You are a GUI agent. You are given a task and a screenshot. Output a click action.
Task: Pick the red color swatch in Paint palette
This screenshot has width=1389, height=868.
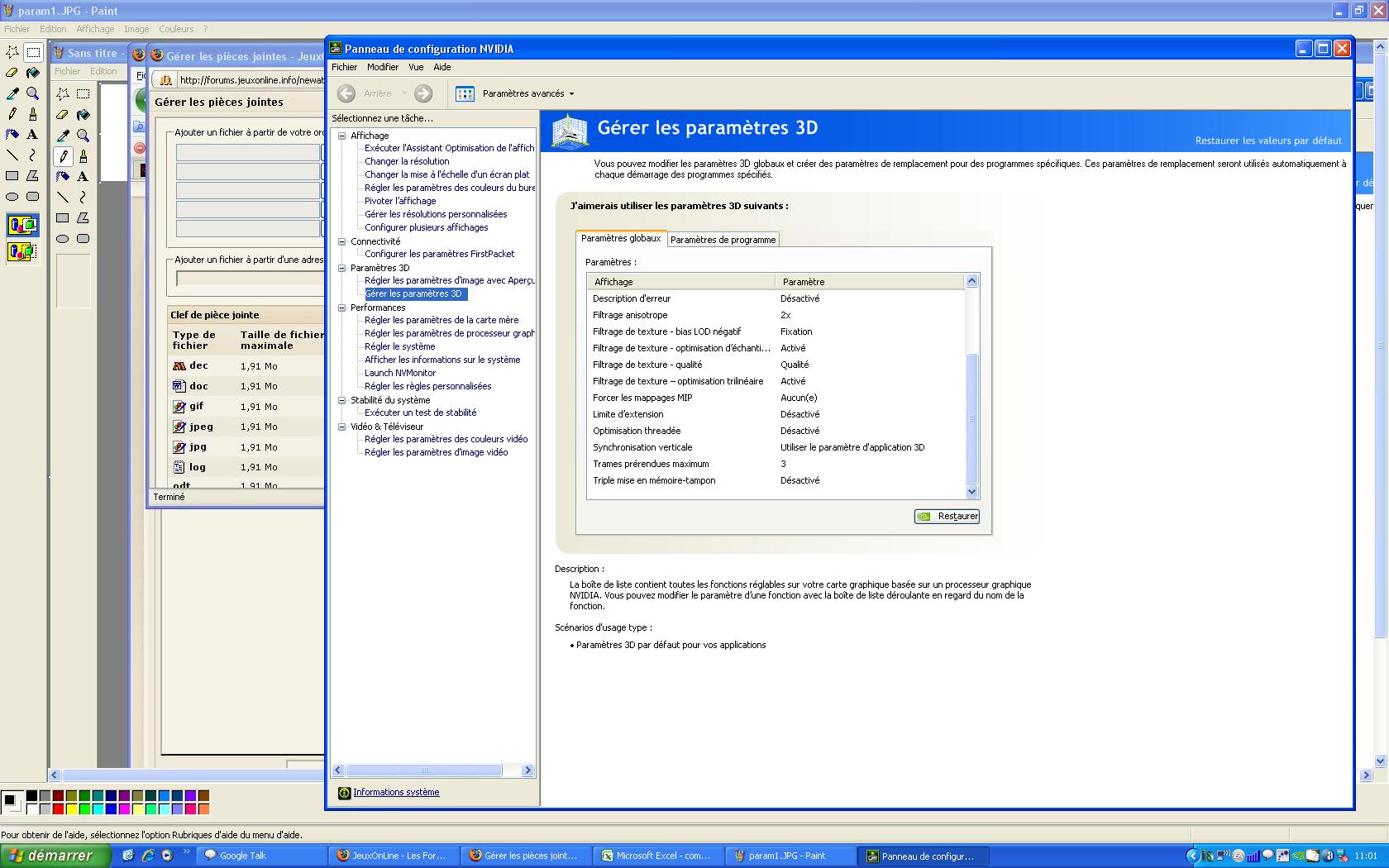click(58, 808)
